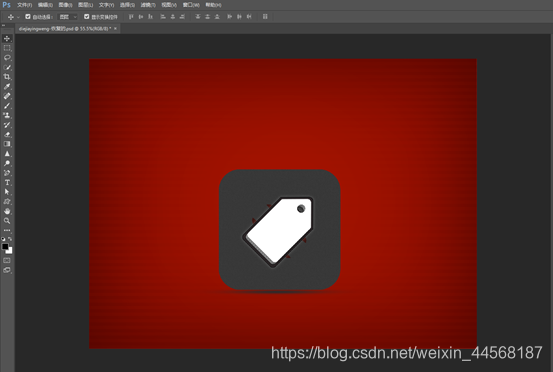Align right edges in options bar
The image size is (553, 372).
182,17
